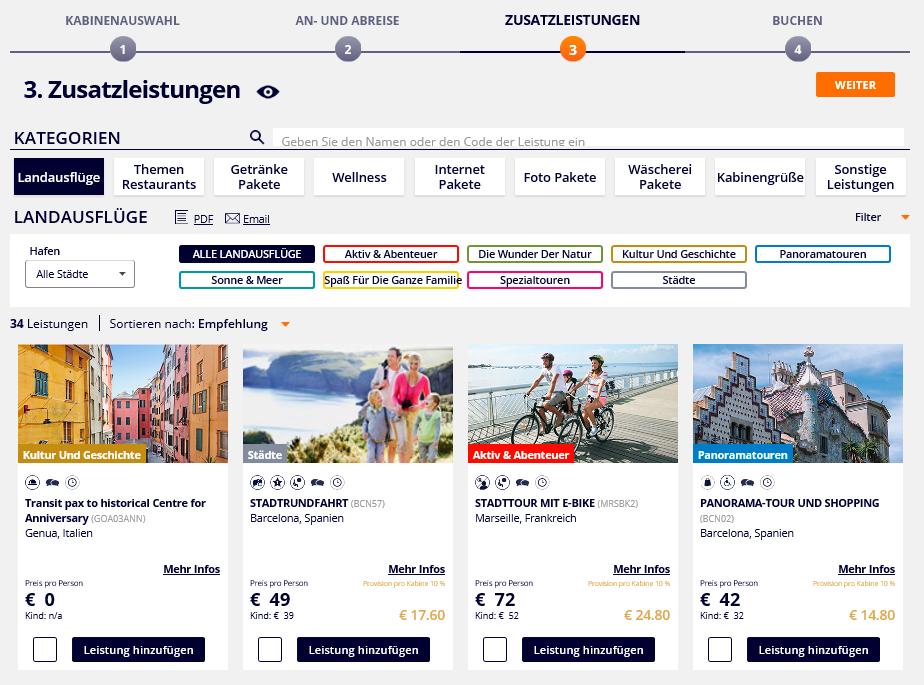
Task: Toggle the Spezialtouren filter
Action: [535, 280]
